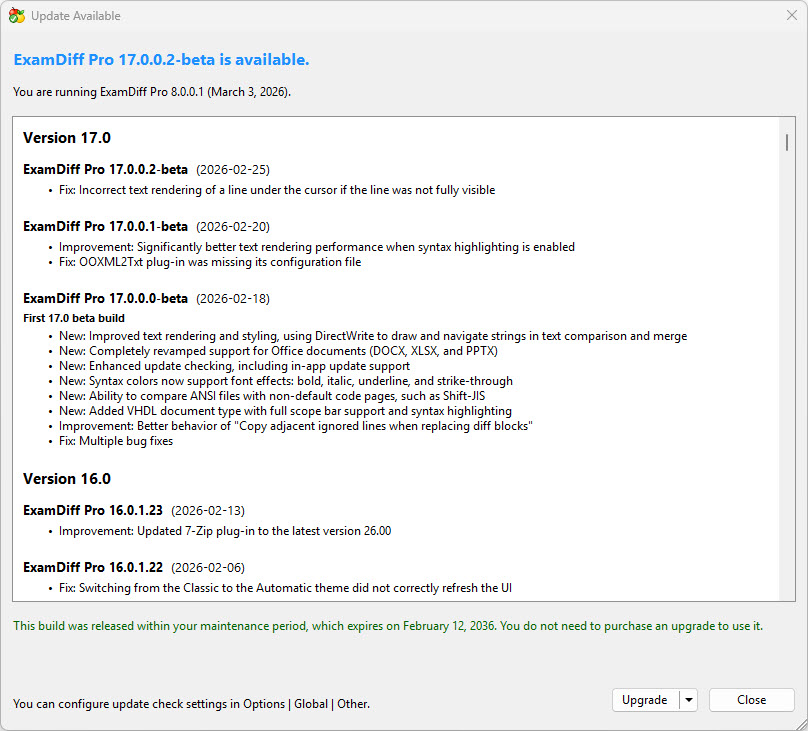
Task: Click the Close button
Action: [x=751, y=700]
